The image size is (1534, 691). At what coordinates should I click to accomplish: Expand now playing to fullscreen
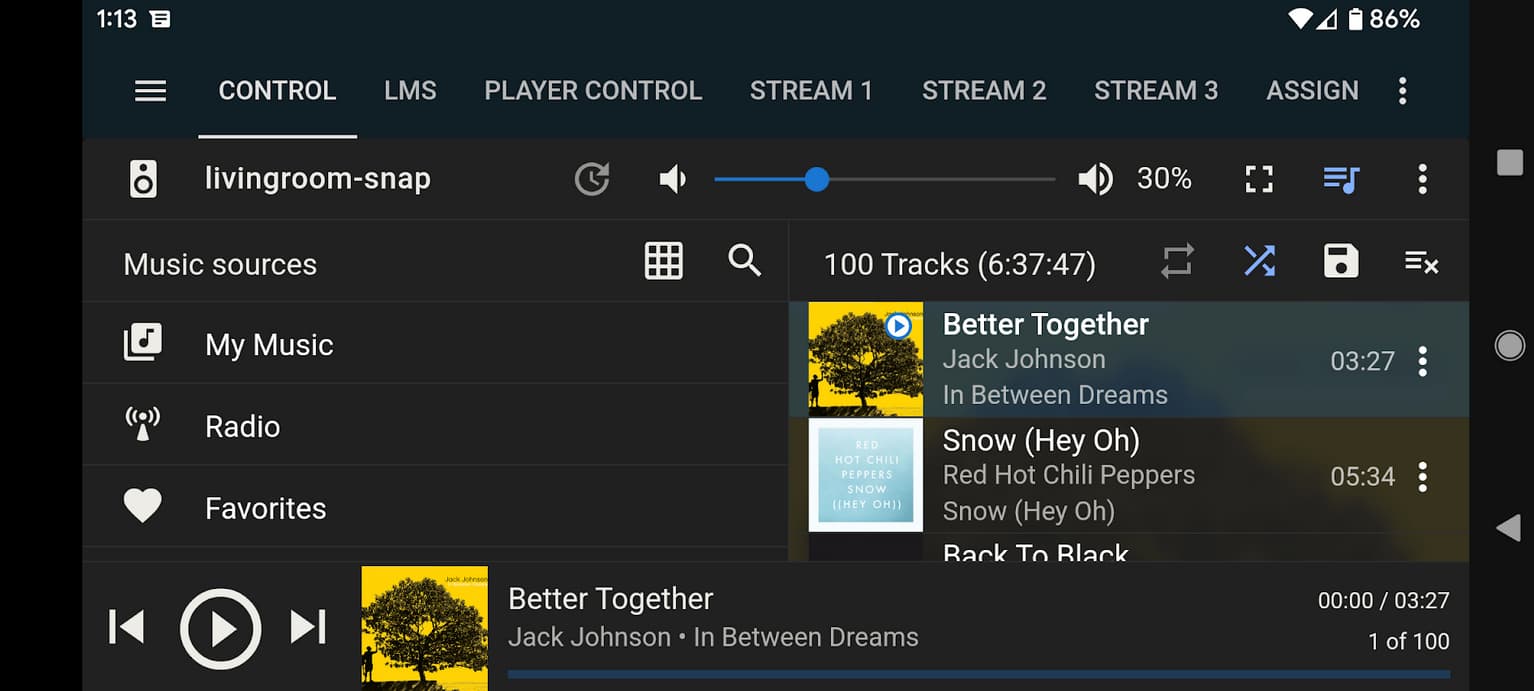pos(1259,179)
